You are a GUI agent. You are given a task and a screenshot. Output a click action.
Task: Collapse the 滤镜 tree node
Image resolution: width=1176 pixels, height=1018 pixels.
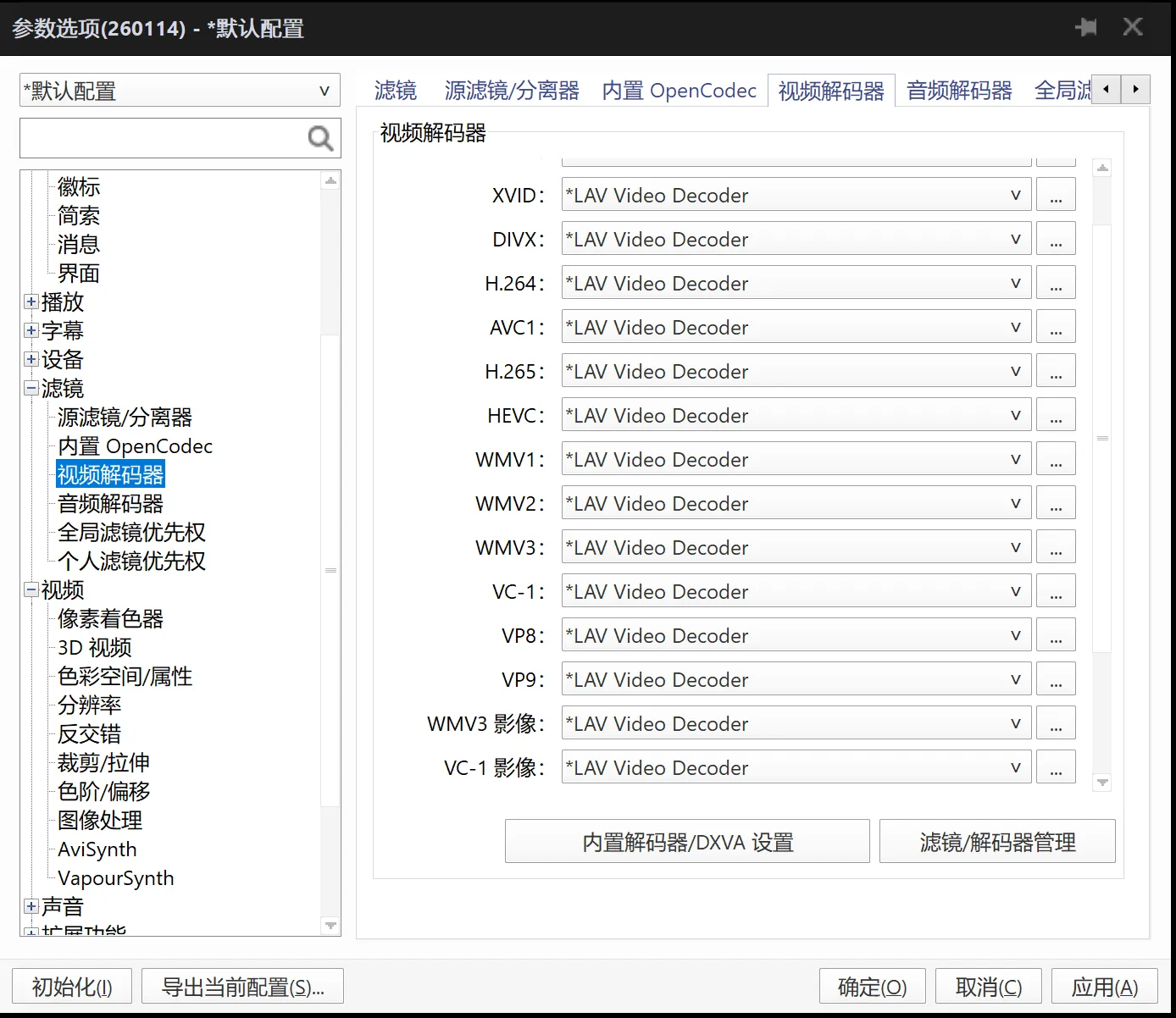pyautogui.click(x=31, y=388)
